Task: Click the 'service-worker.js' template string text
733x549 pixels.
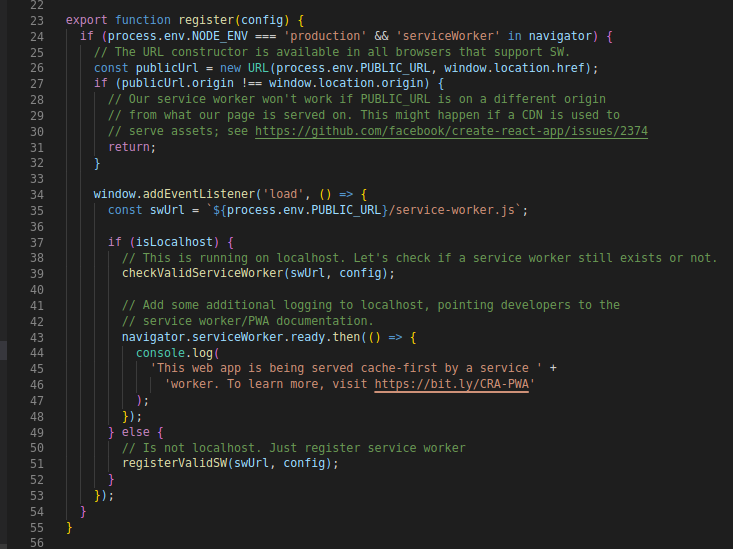Action: pyautogui.click(x=455, y=210)
